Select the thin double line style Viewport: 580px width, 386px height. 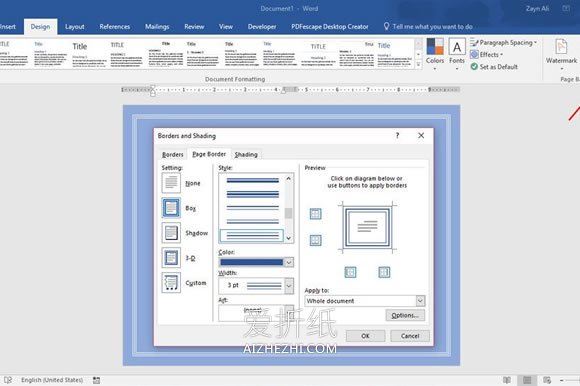point(252,208)
